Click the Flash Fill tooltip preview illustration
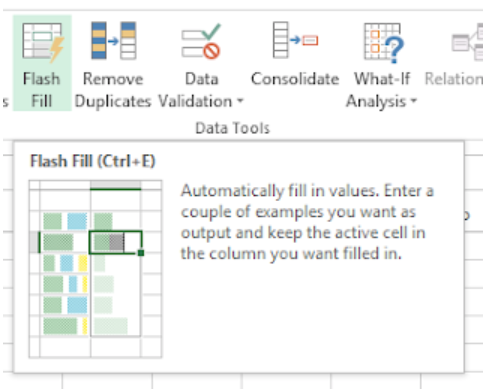The image size is (484, 392). [95, 269]
